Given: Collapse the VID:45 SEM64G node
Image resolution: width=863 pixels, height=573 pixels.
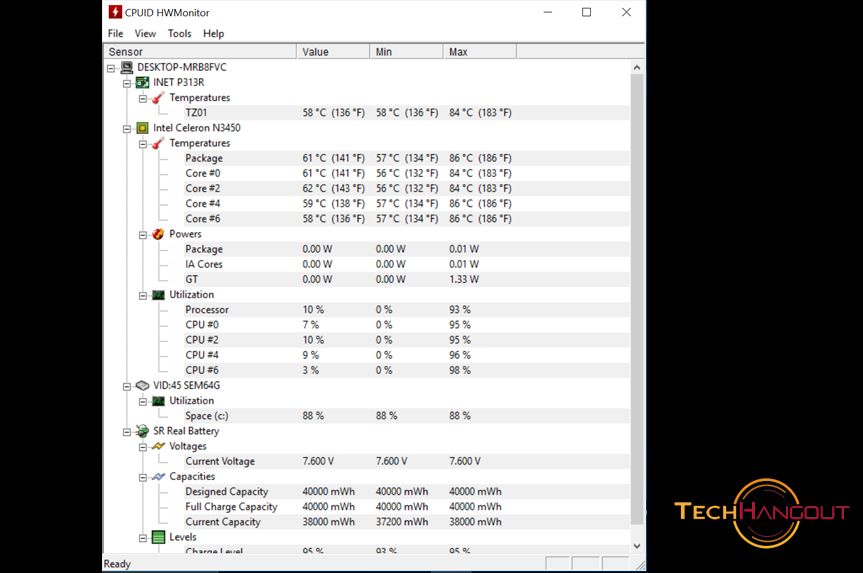Looking at the screenshot, I should 127,386.
